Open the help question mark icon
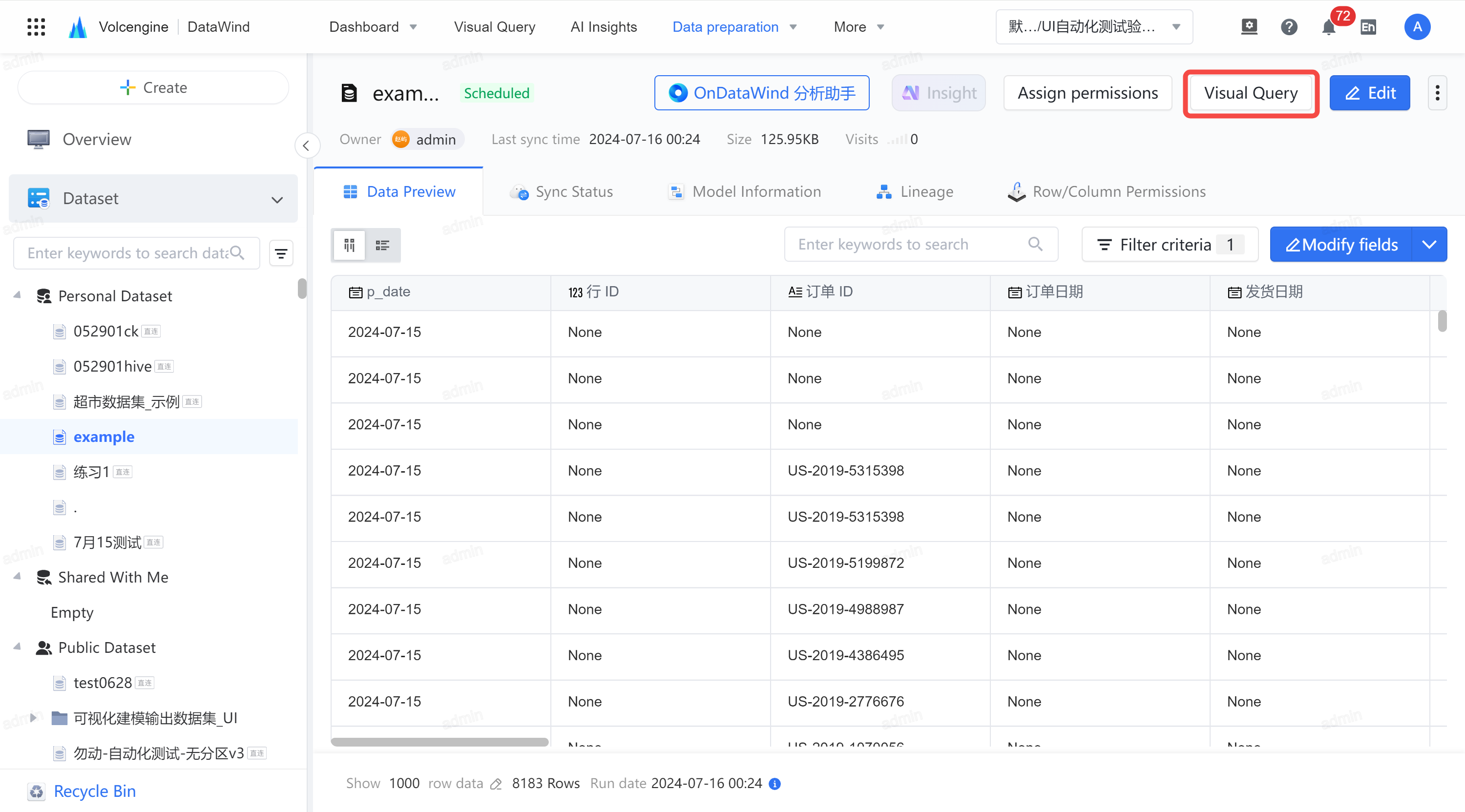The image size is (1465, 812). pos(1289,27)
